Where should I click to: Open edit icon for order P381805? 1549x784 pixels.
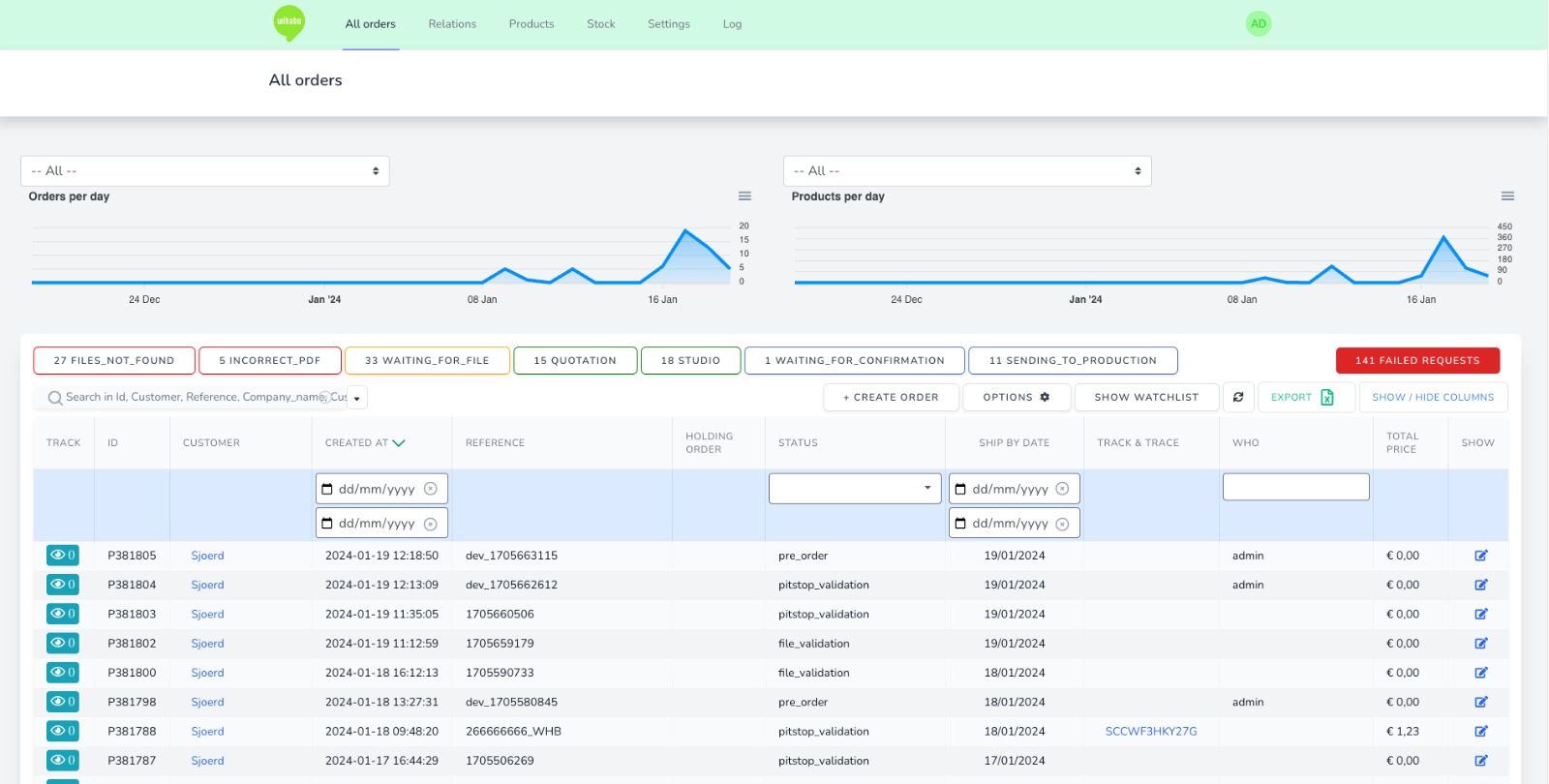pyautogui.click(x=1481, y=556)
